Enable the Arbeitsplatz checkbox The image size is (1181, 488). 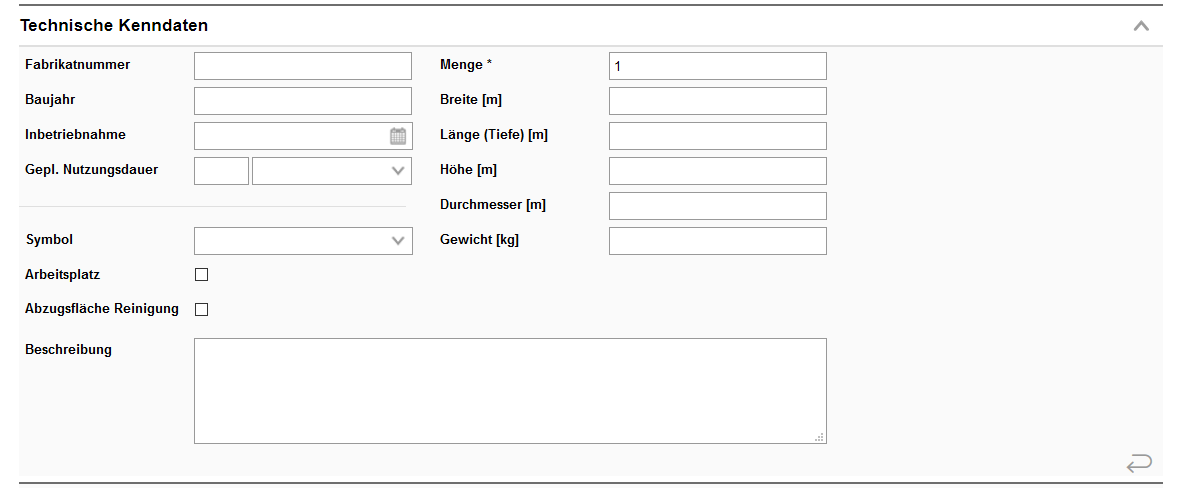201,275
